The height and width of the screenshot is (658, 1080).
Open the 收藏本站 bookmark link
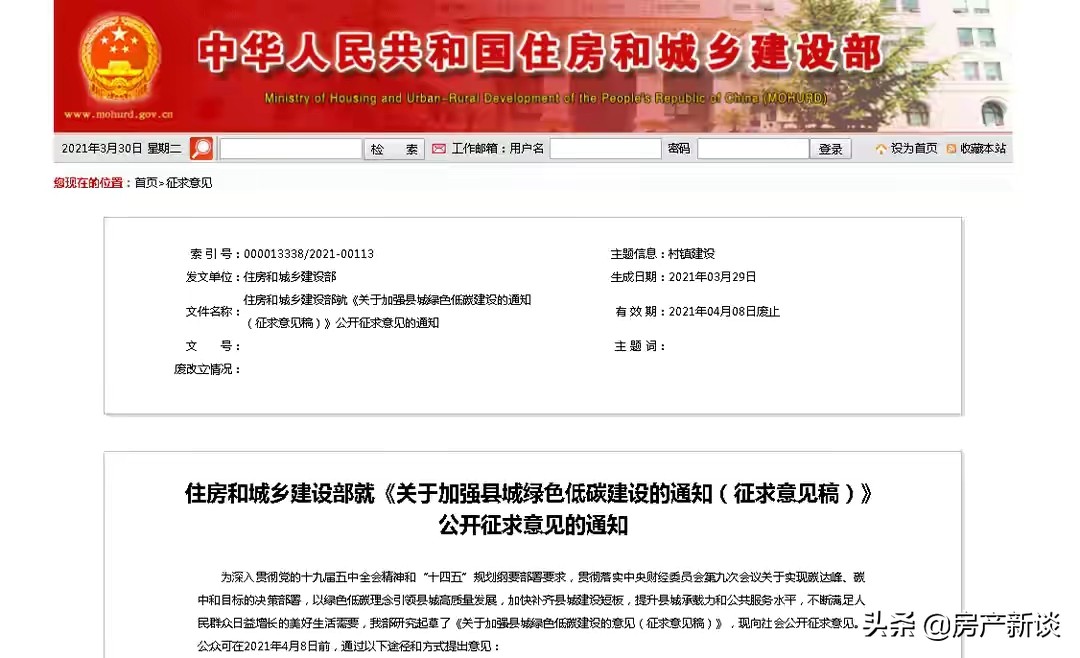coord(983,149)
